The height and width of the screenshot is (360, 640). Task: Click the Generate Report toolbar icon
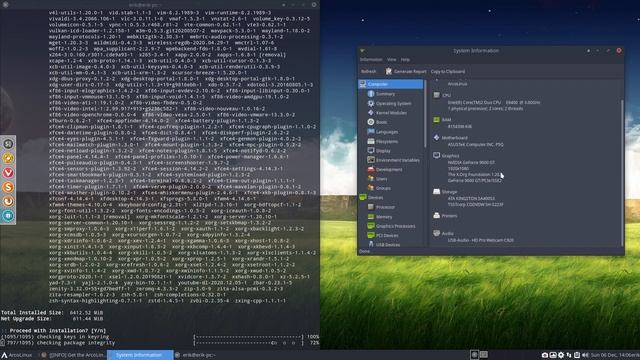[x=389, y=71]
